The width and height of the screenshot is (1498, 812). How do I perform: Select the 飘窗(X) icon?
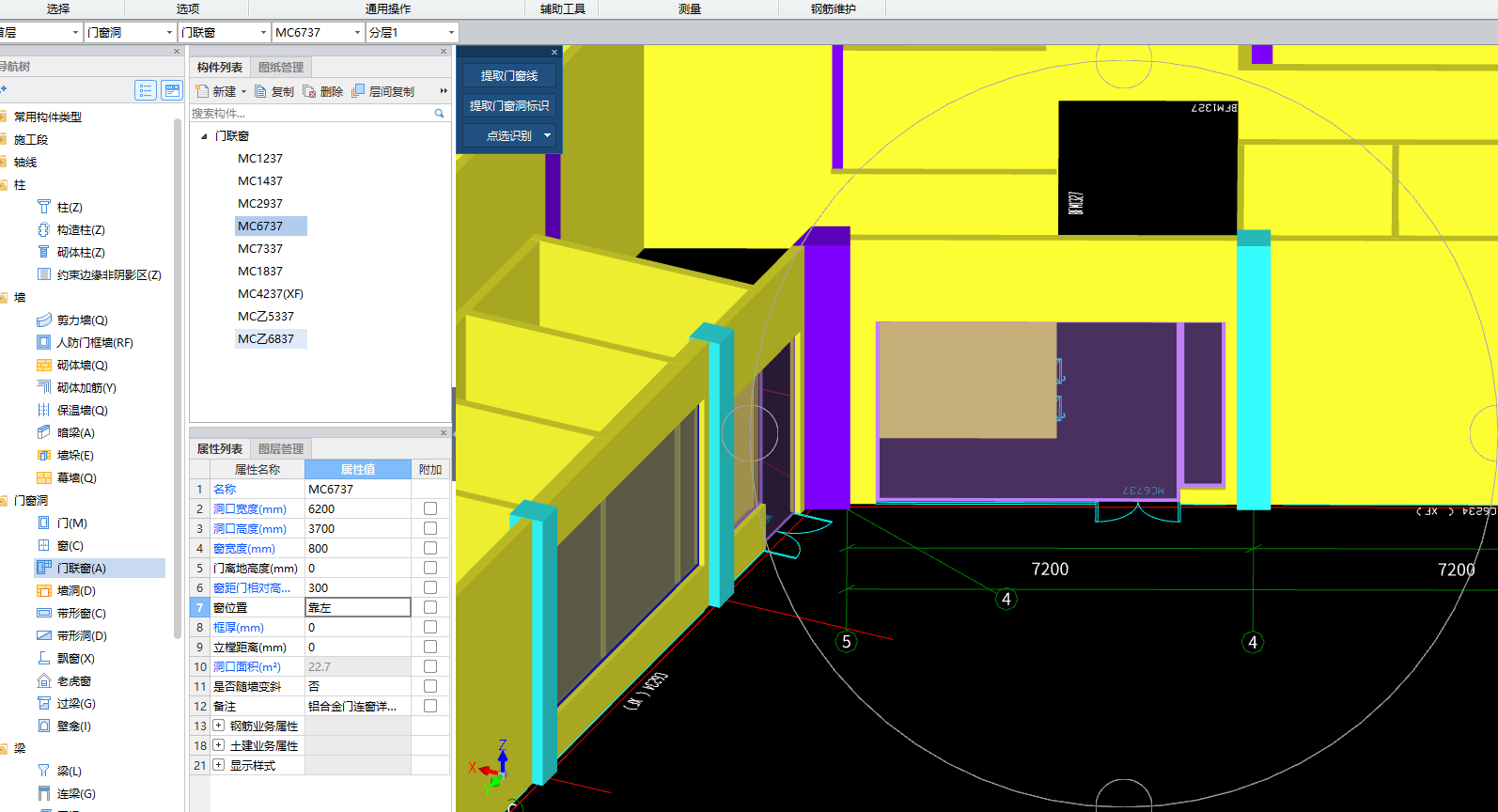tap(43, 658)
